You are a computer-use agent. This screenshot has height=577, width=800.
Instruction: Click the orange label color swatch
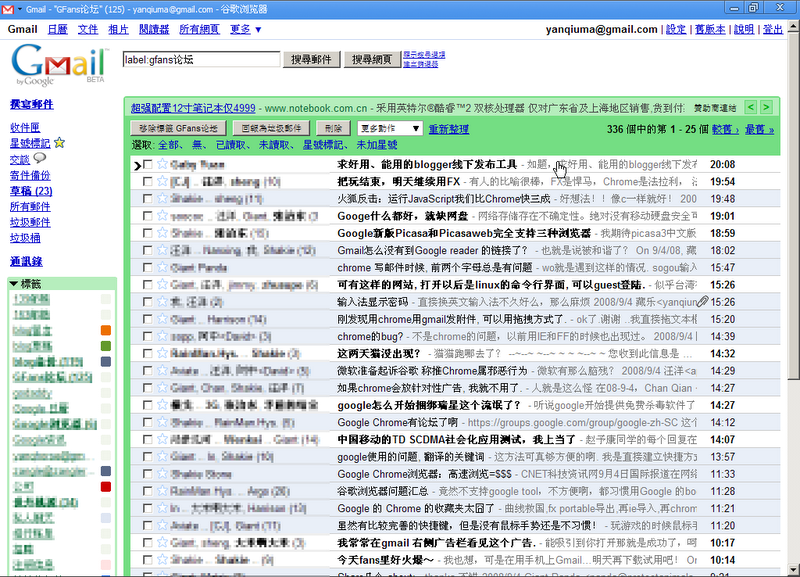pyautogui.click(x=106, y=330)
